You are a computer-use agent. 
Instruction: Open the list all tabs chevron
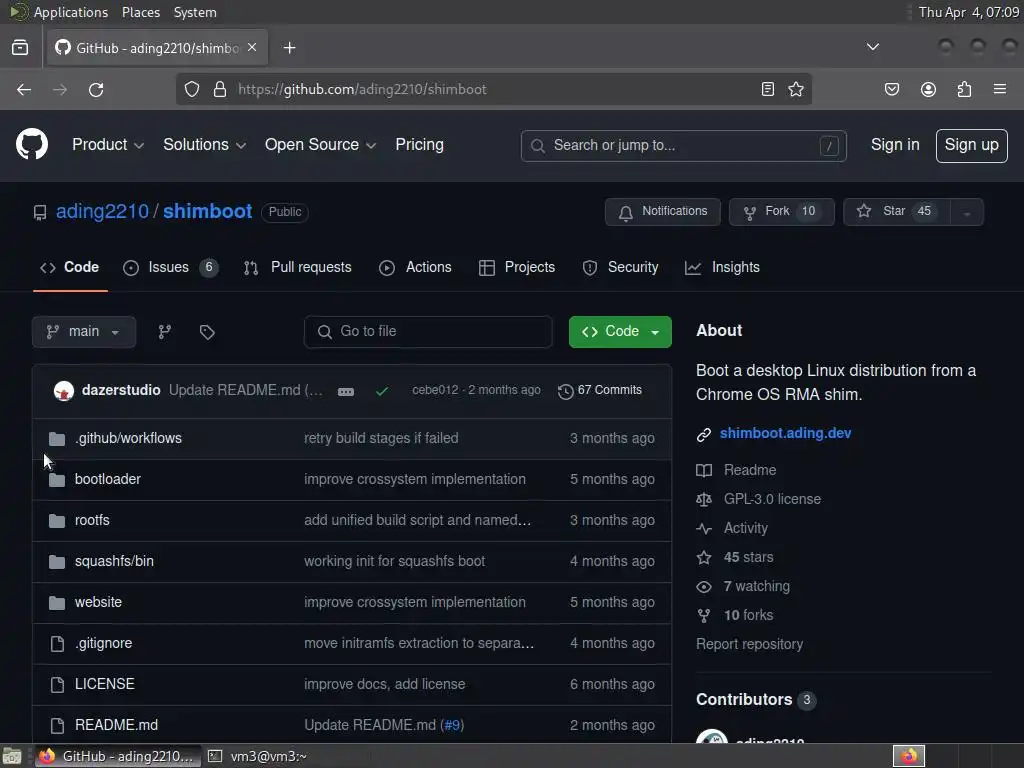(872, 47)
